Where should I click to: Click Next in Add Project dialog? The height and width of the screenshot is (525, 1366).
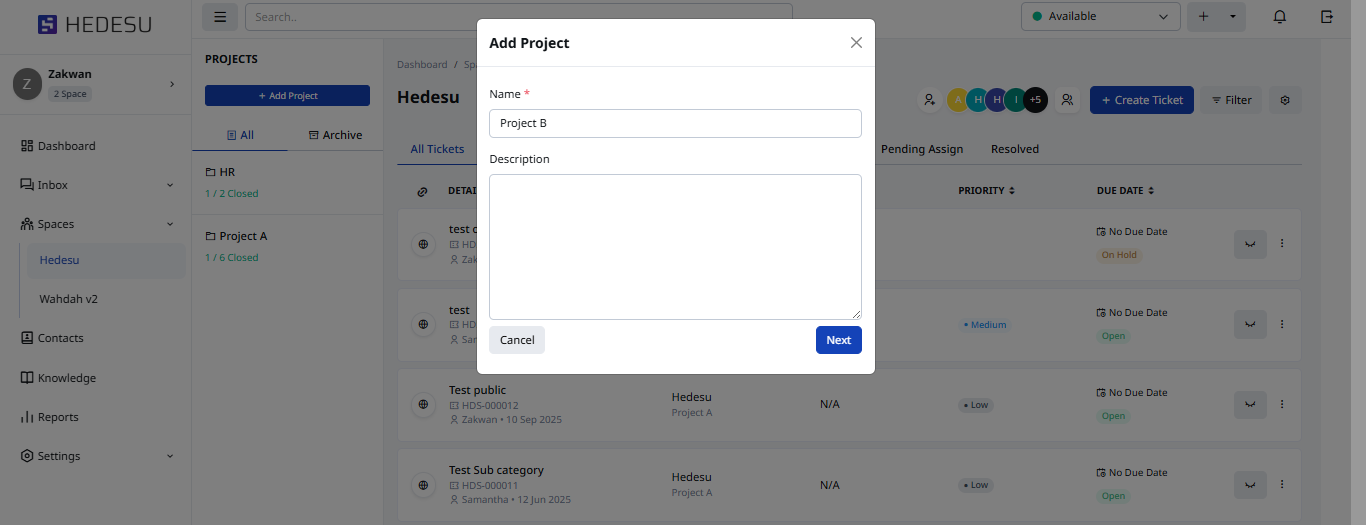pyautogui.click(x=838, y=340)
